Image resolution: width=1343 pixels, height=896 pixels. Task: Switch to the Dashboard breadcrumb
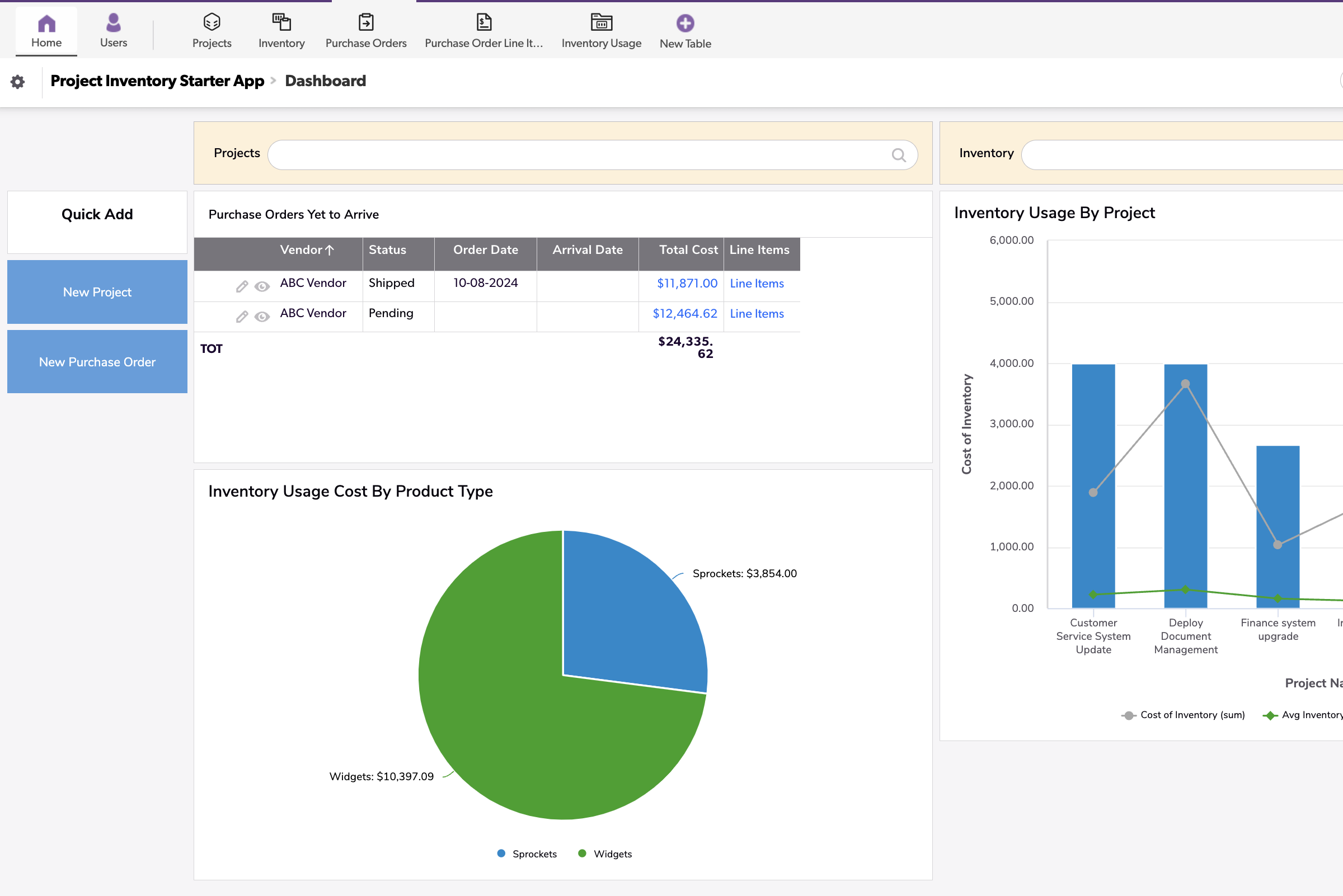pos(325,81)
